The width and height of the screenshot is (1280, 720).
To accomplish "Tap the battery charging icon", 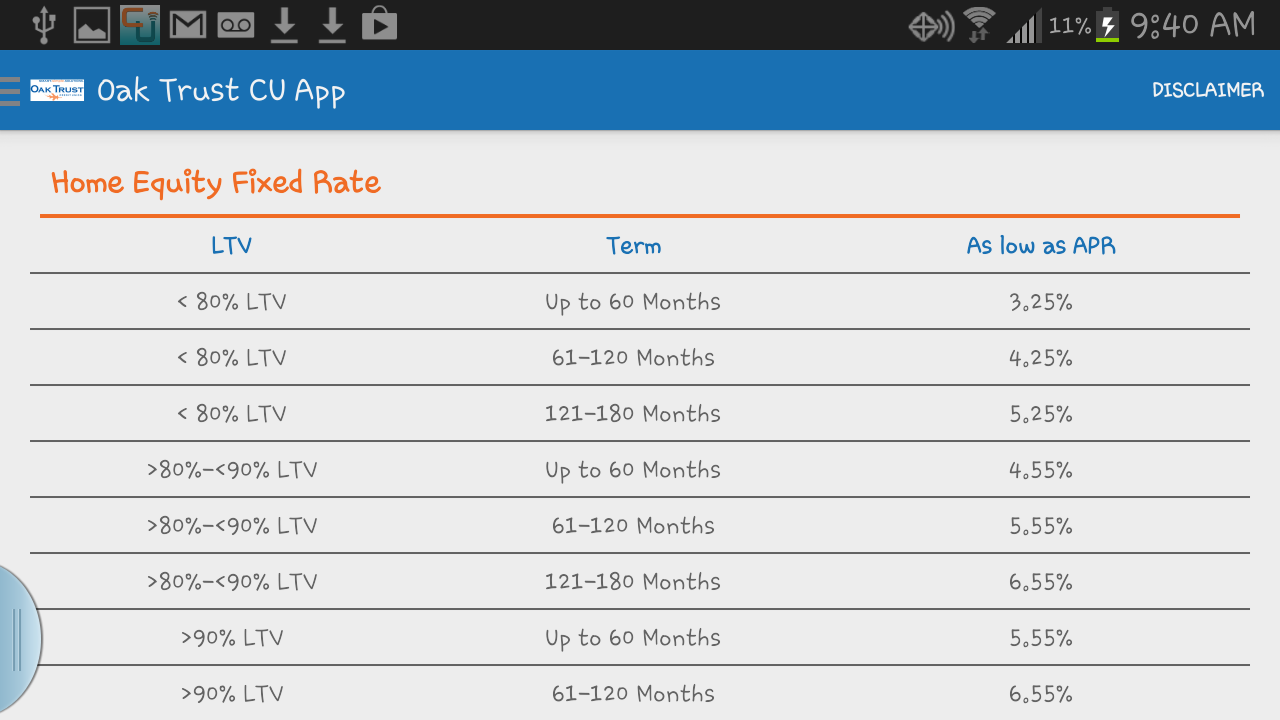I will click(x=1107, y=25).
